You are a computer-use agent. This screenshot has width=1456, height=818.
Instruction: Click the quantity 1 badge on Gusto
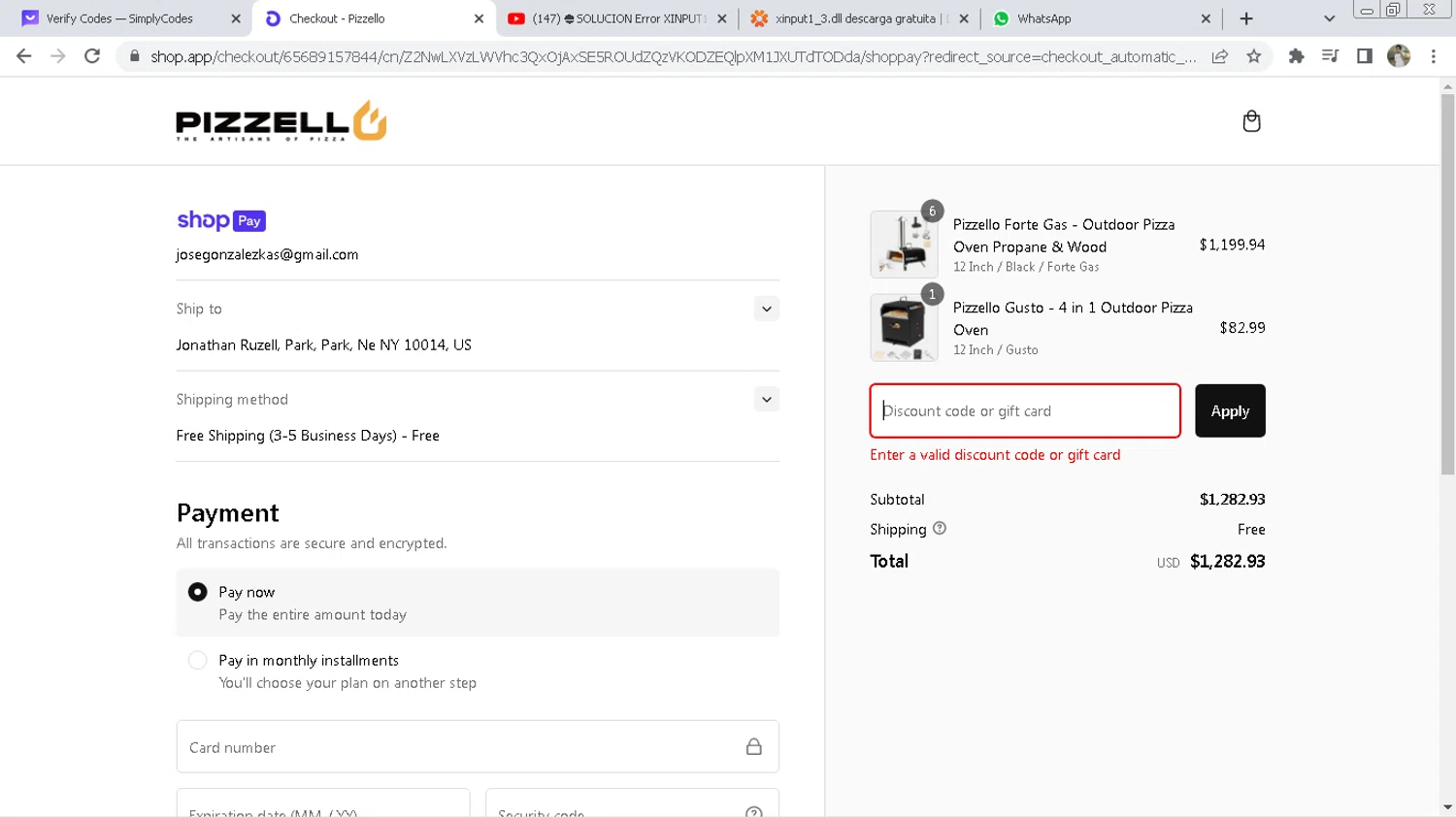(932, 294)
